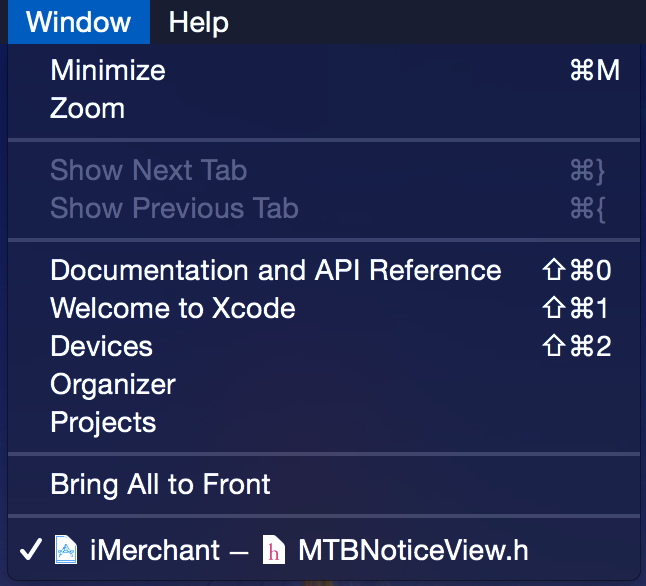
Task: Click the ⇧⌘1 shortcut beside Welcome to Xcode
Action: pos(575,308)
